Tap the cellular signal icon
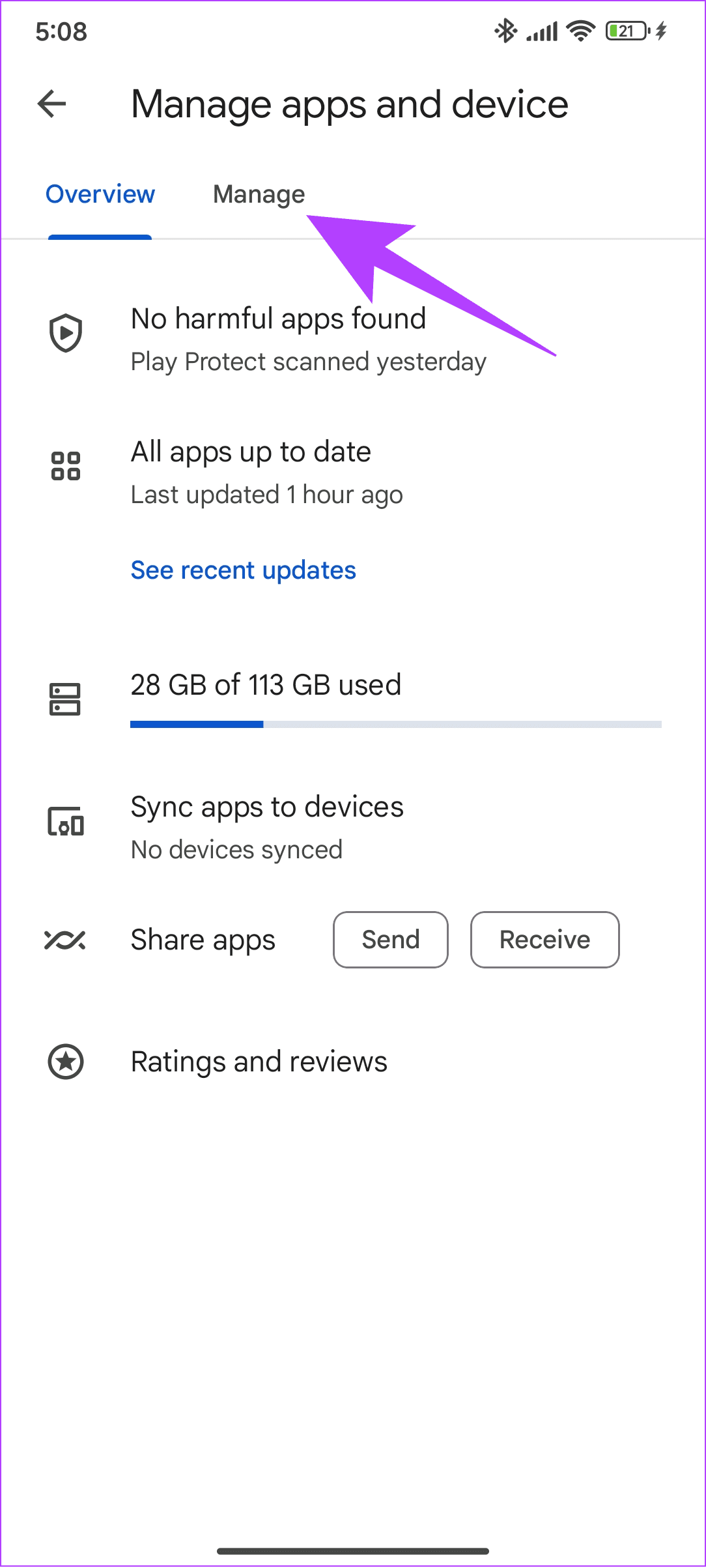Viewport: 706px width, 1568px height. click(x=542, y=31)
